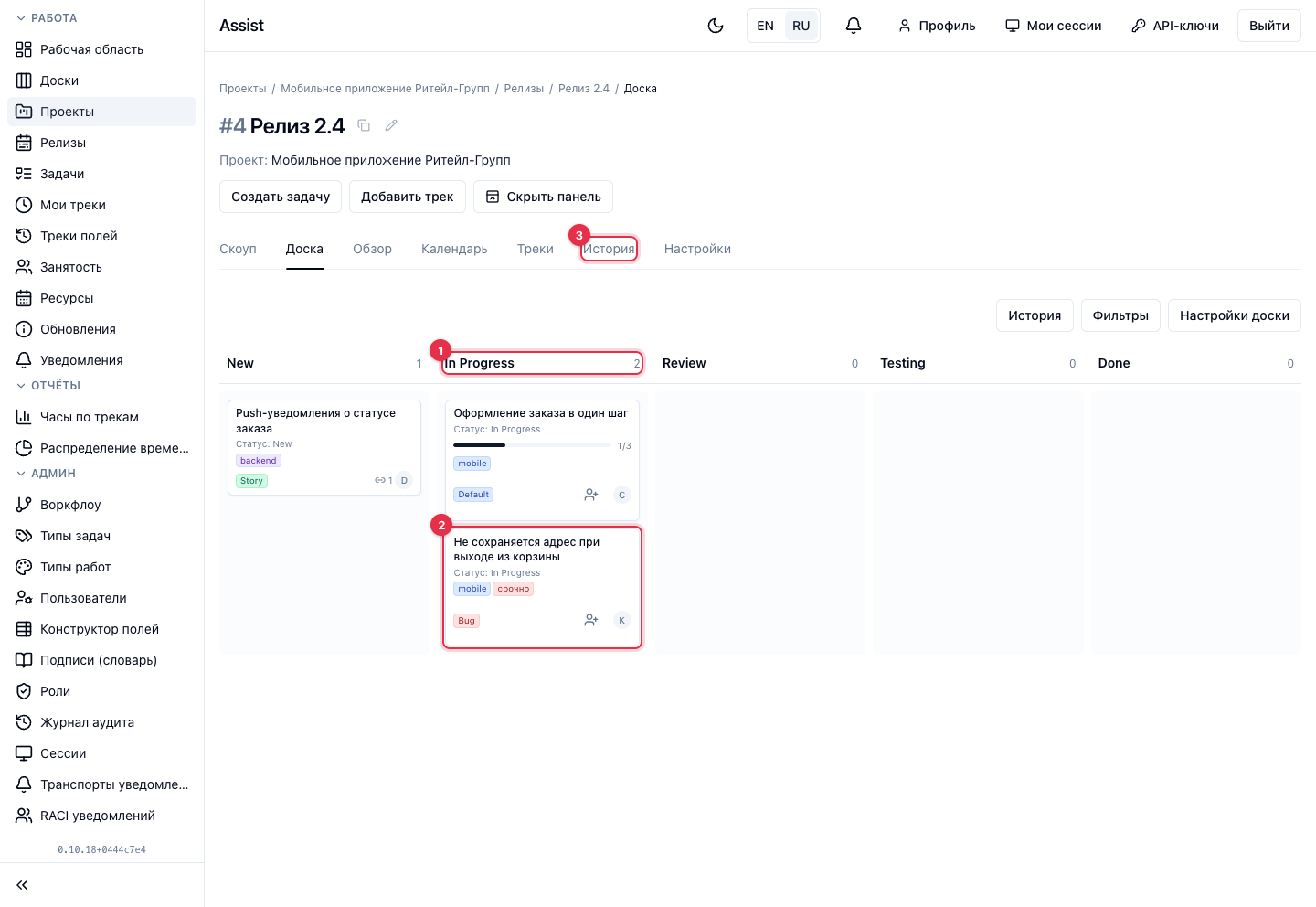Collapse the РАБОТА sidebar section
This screenshot has height=907, width=1316.
coord(47,18)
